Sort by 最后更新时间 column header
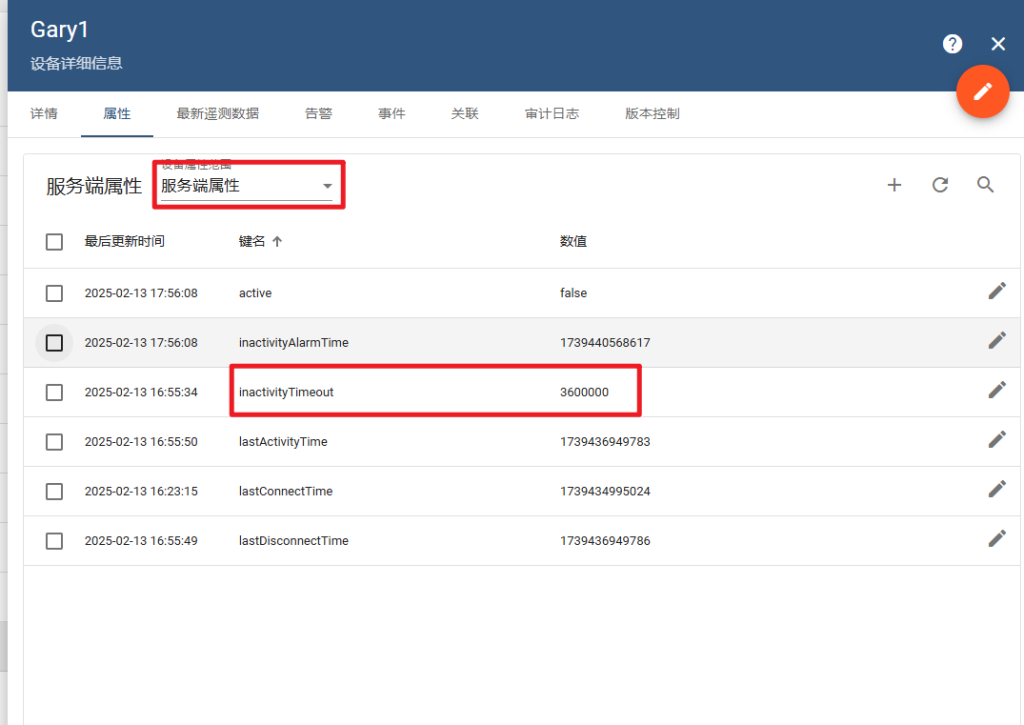This screenshot has height=725, width=1024. point(124,242)
